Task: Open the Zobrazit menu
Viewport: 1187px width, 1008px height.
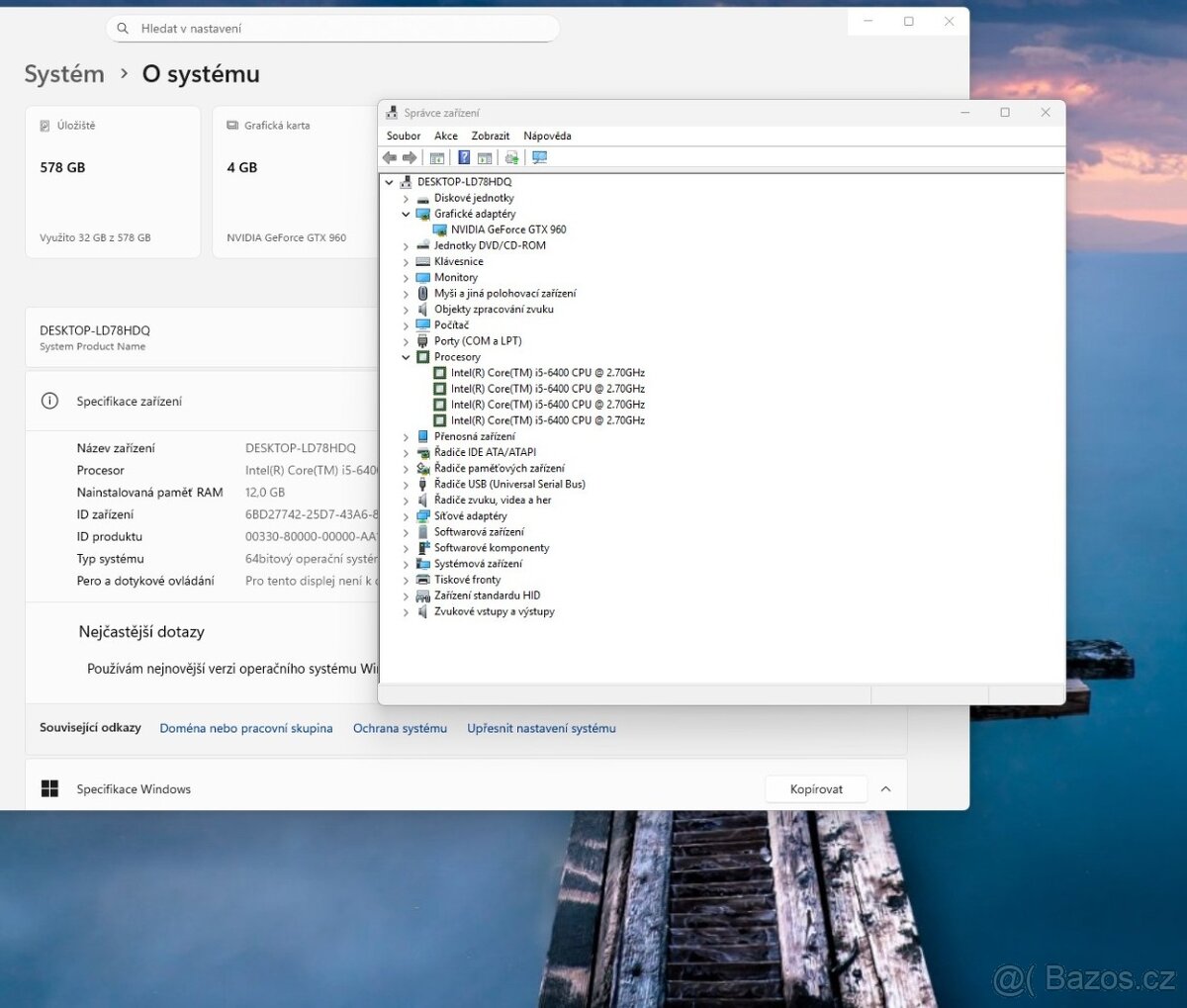Action: click(490, 137)
